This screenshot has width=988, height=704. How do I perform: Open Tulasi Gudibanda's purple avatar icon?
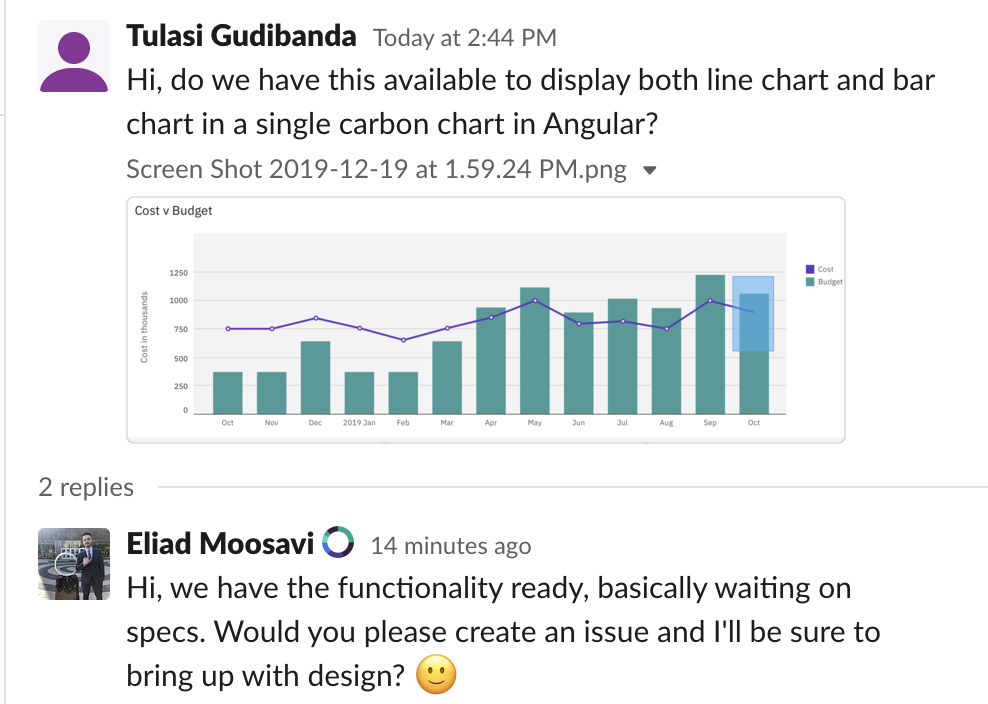point(73,55)
